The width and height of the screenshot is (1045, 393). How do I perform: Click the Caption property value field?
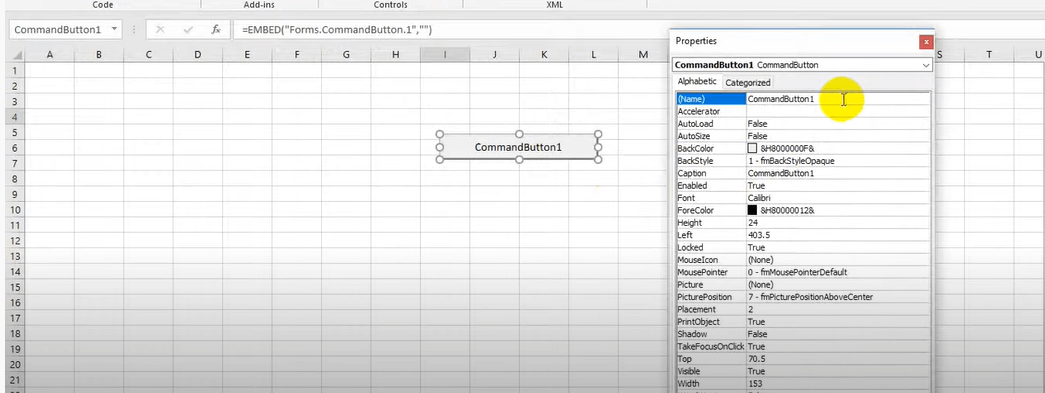coord(838,173)
